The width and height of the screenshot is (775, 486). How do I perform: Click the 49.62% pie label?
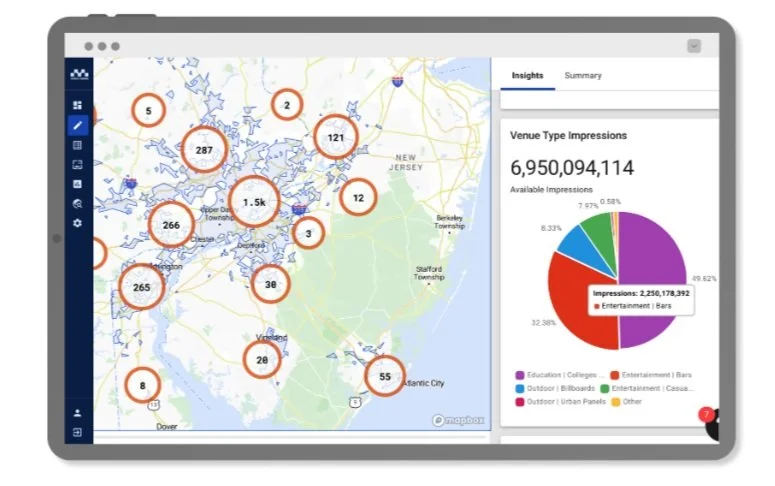point(704,279)
